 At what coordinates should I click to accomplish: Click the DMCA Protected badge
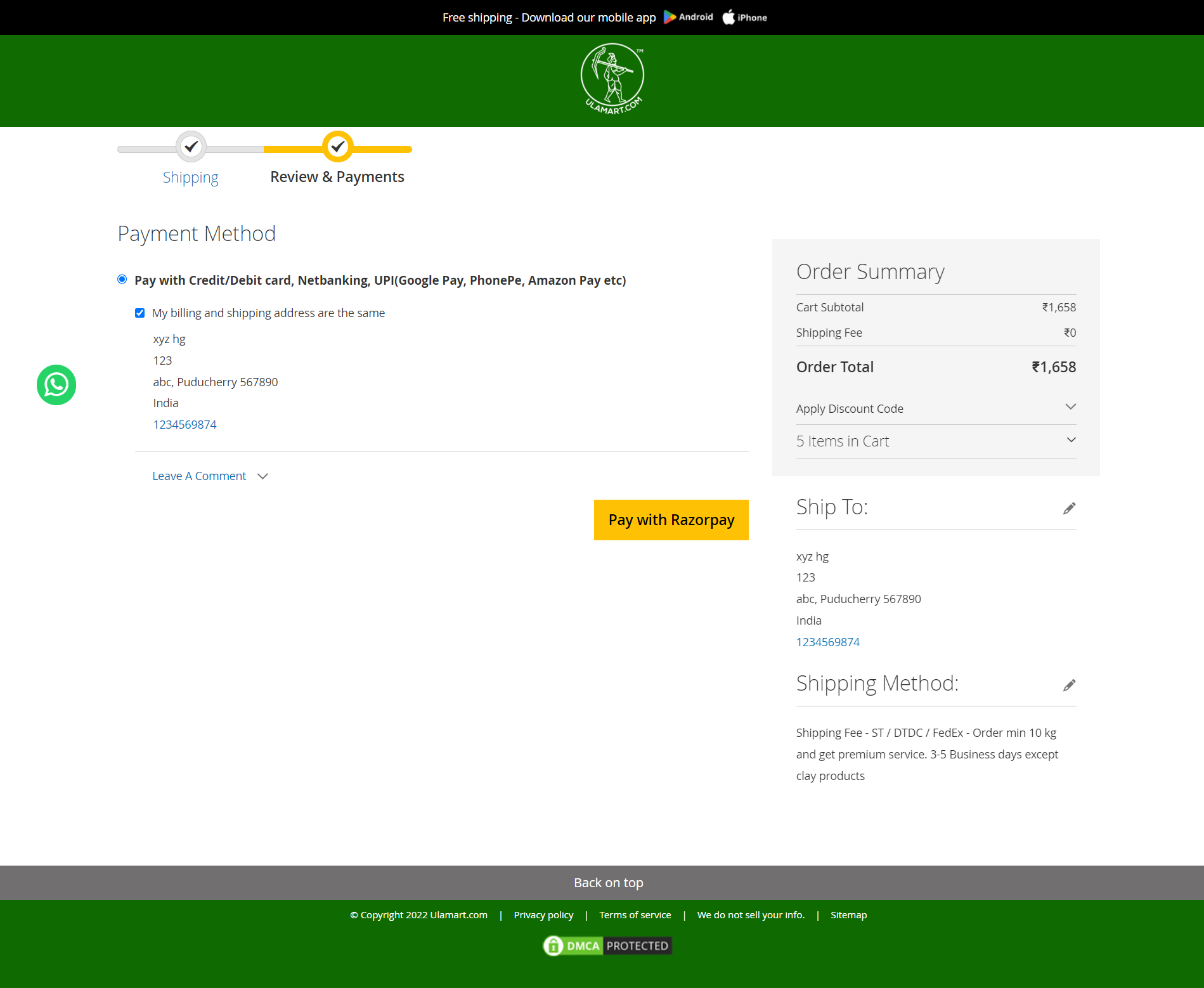click(x=607, y=946)
